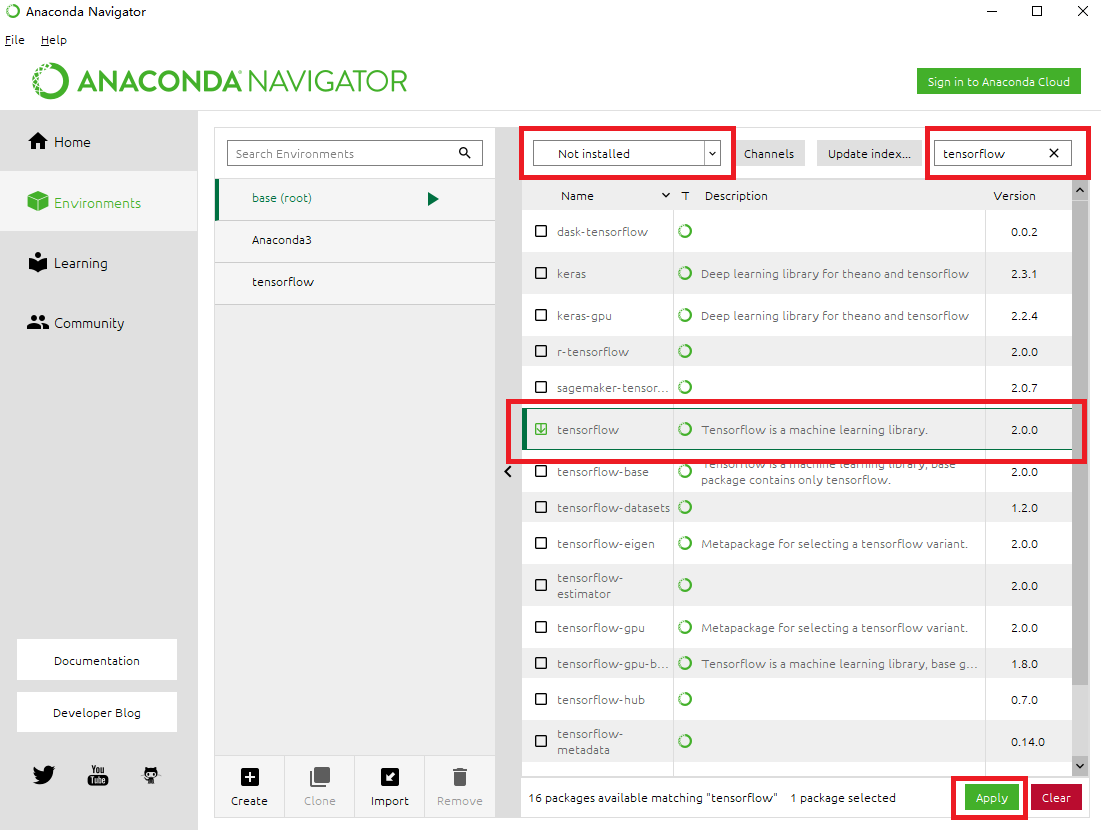1101x830 pixels.
Task: Sign in to Anaconda Cloud
Action: (998, 81)
